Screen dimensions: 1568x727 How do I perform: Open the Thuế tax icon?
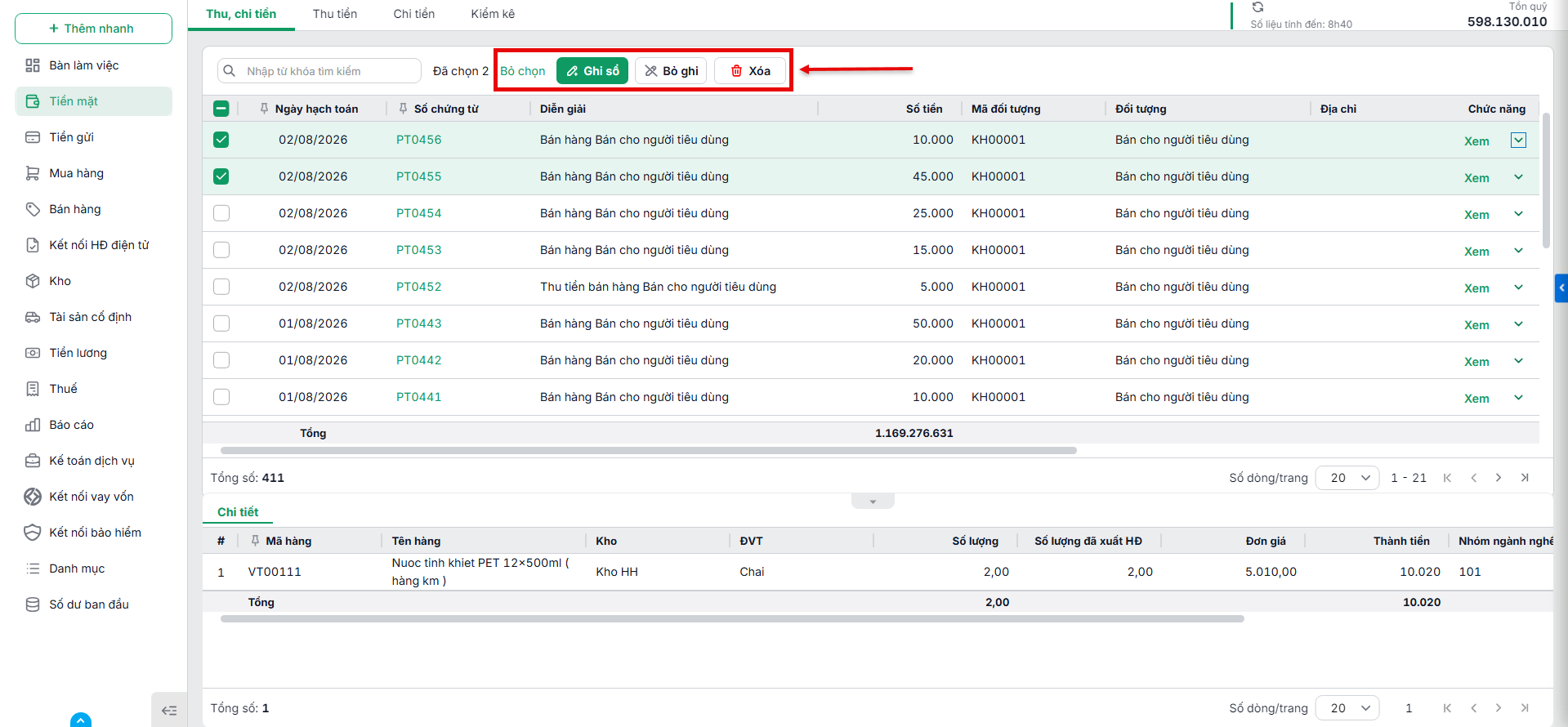(33, 389)
